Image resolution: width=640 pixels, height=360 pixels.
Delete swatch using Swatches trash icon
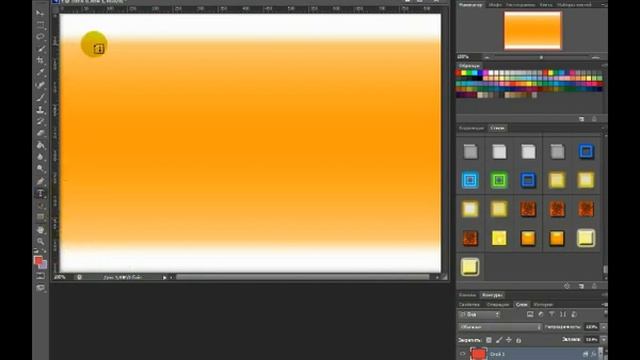594,119
